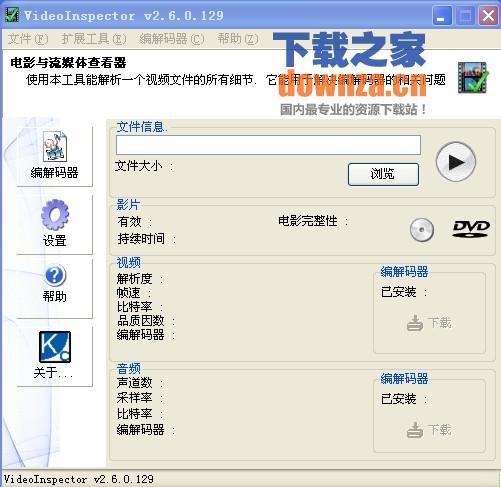The image size is (501, 487).
Task: Click the status bar VideoInspector v2.6.0.129 text
Action: [79, 479]
